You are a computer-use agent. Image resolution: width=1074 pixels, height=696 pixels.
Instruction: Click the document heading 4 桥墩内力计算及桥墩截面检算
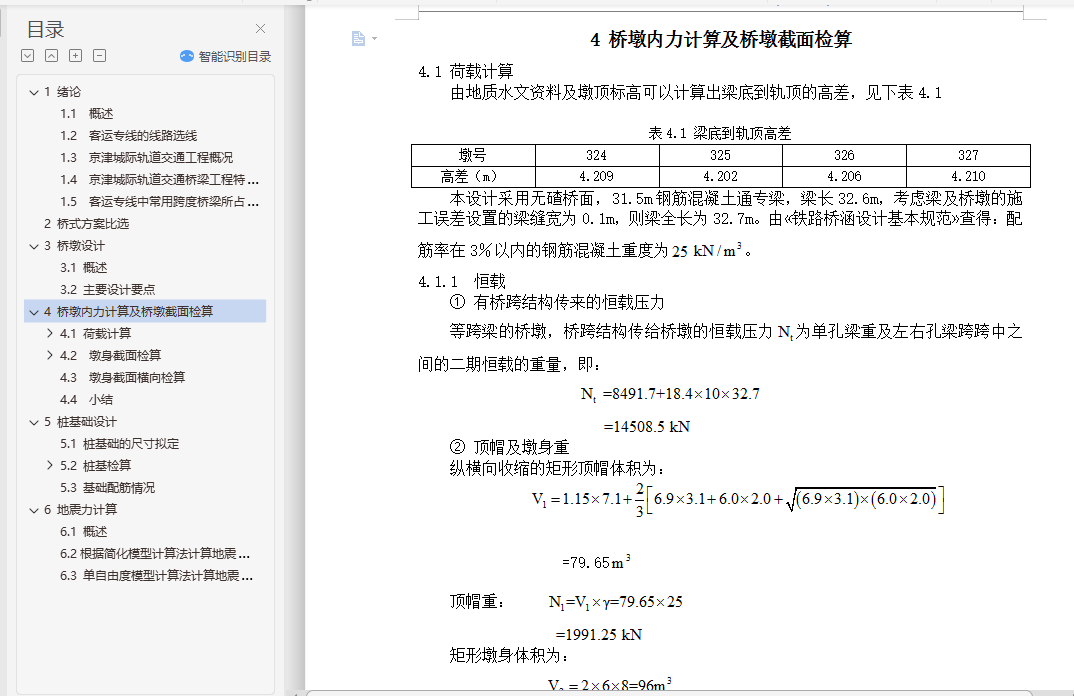(721, 40)
